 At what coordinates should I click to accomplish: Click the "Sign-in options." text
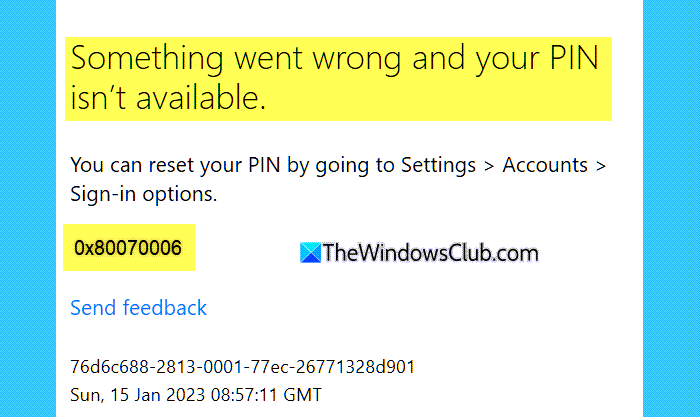tap(143, 193)
